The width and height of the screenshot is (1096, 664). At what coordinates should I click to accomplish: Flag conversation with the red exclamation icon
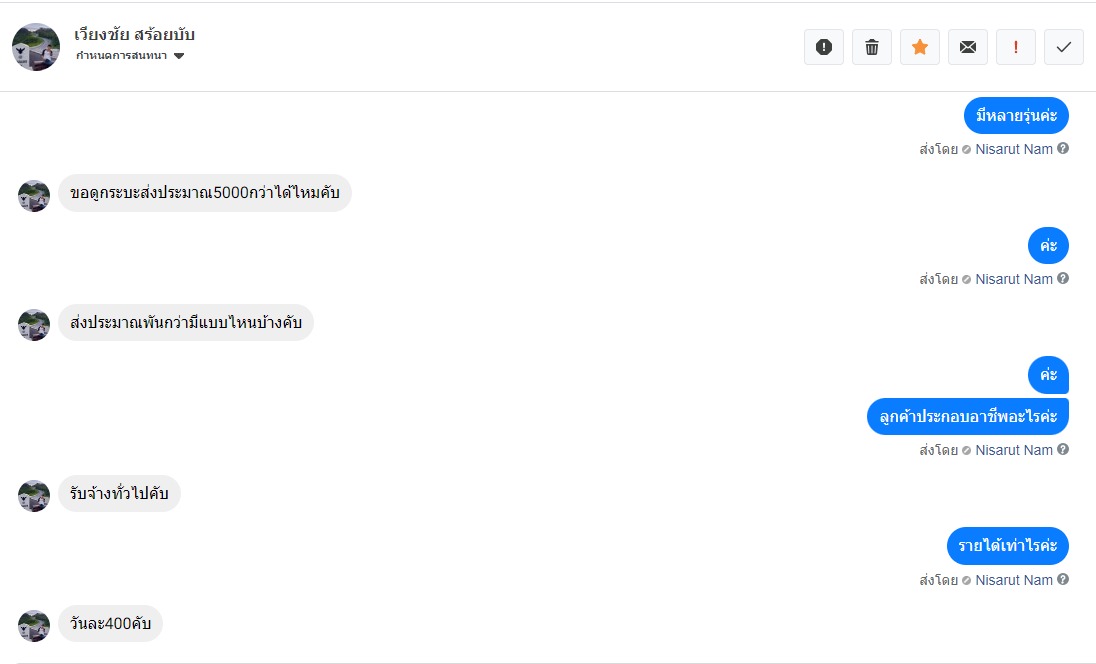coord(1016,47)
